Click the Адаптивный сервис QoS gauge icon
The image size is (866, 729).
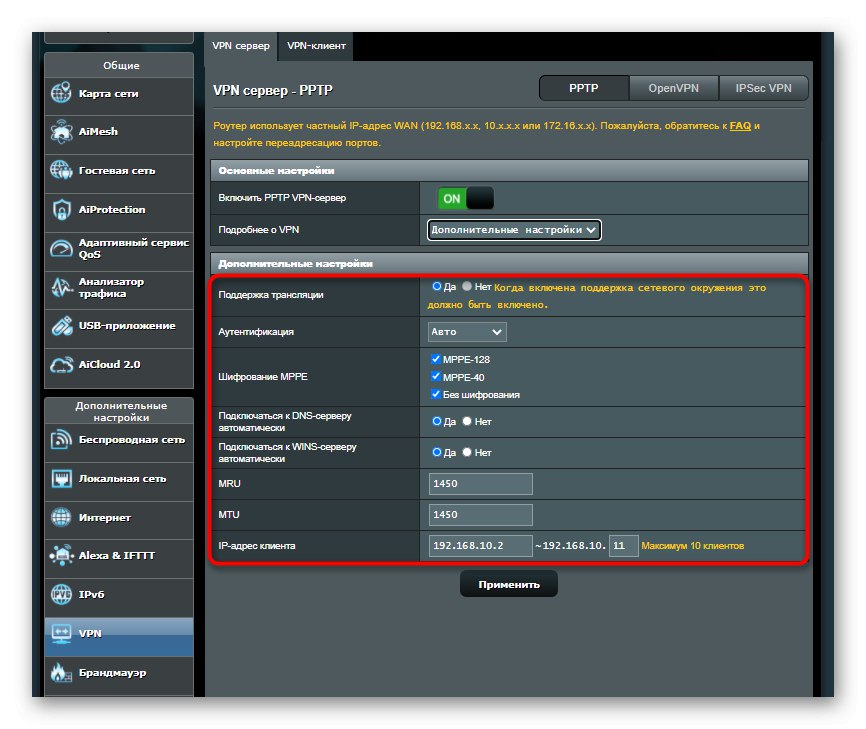pyautogui.click(x=61, y=249)
